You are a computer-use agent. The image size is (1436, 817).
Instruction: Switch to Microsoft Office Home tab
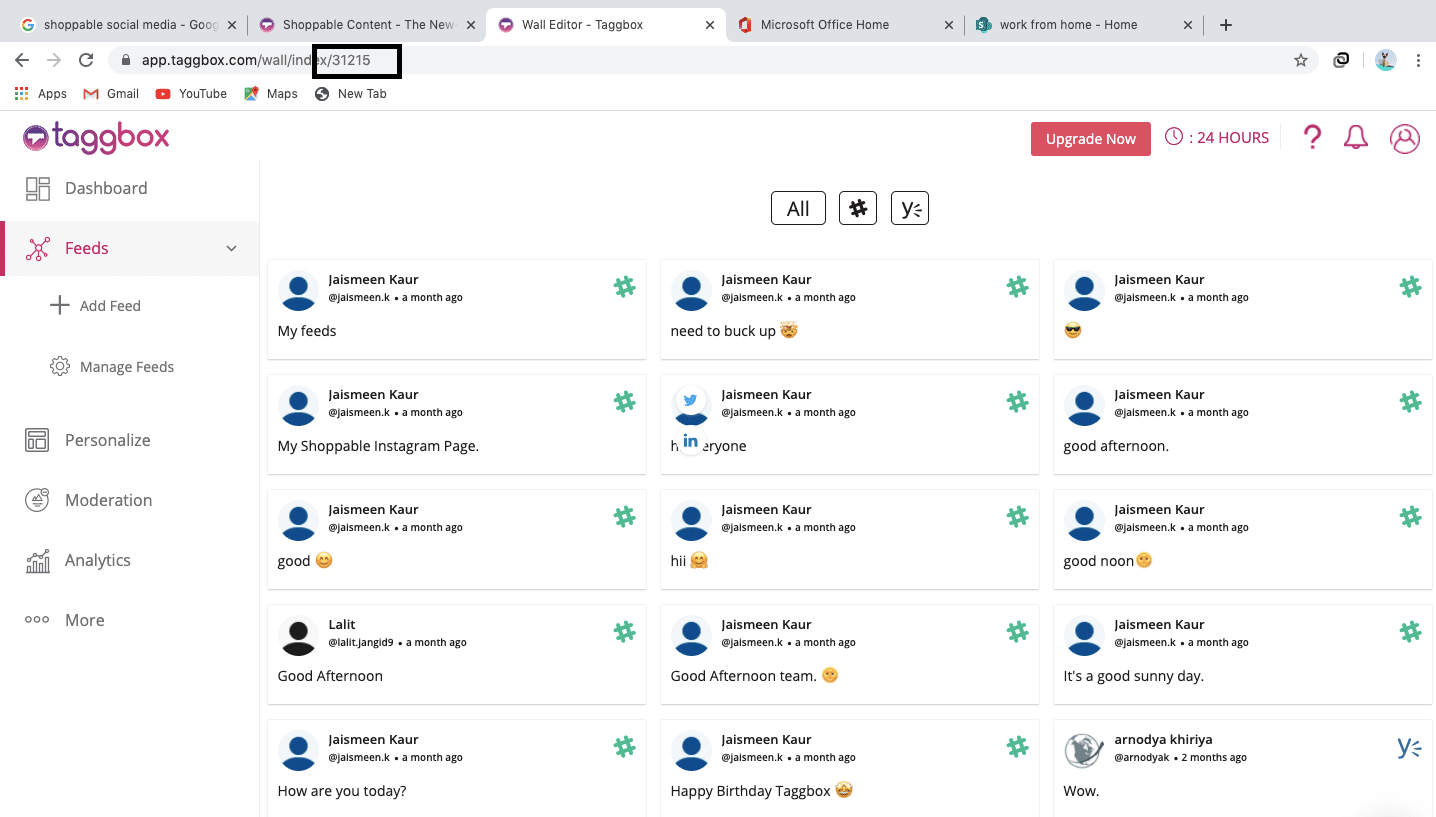(824, 25)
